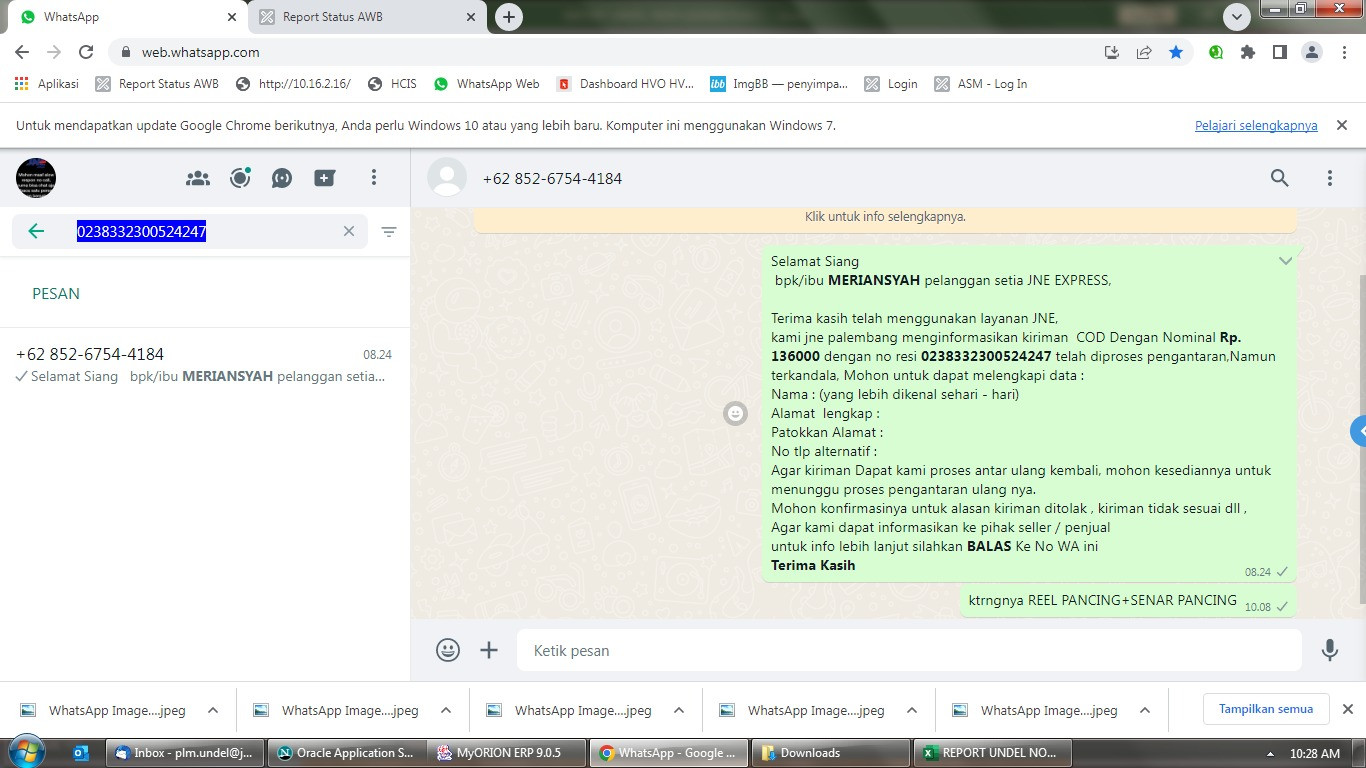1366x768 pixels.
Task: Reload the current page
Action: pyautogui.click(x=86, y=52)
